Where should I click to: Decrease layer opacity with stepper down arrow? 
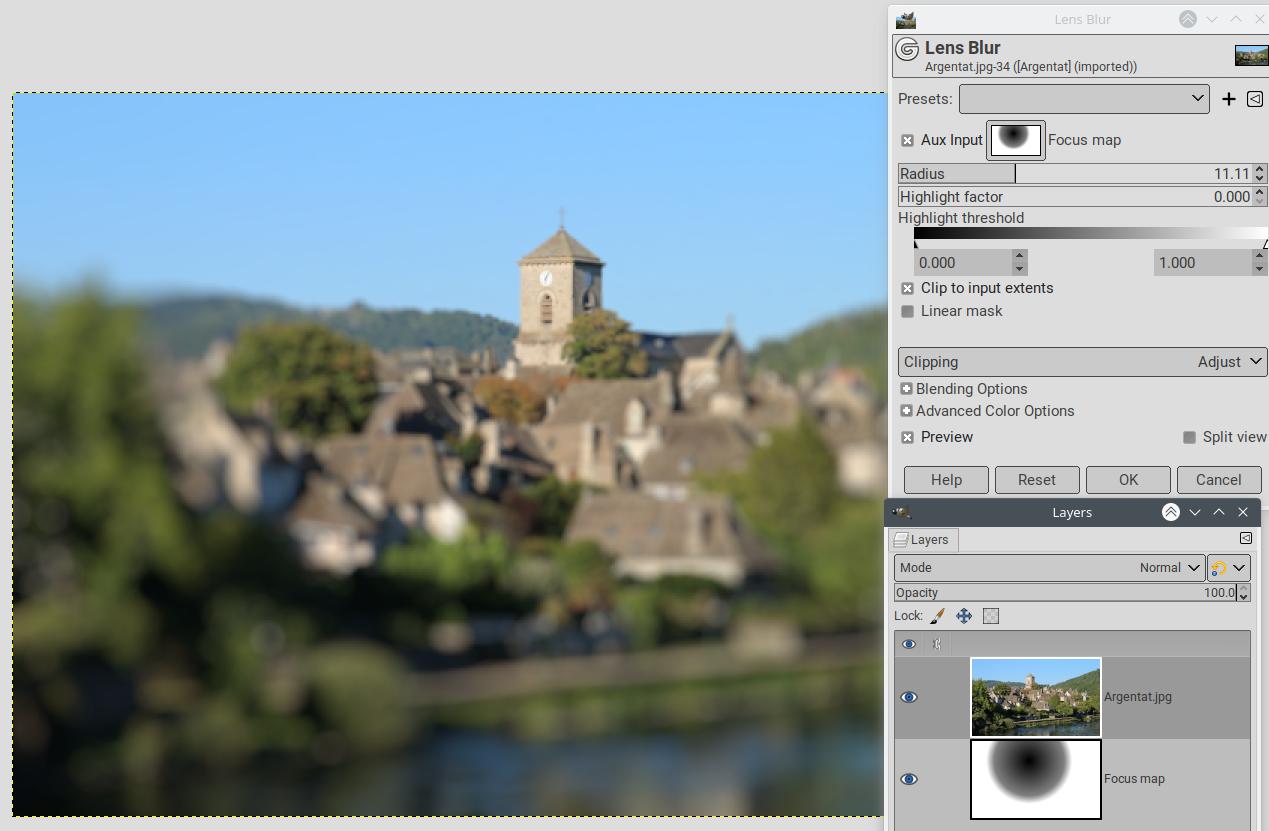1243,597
